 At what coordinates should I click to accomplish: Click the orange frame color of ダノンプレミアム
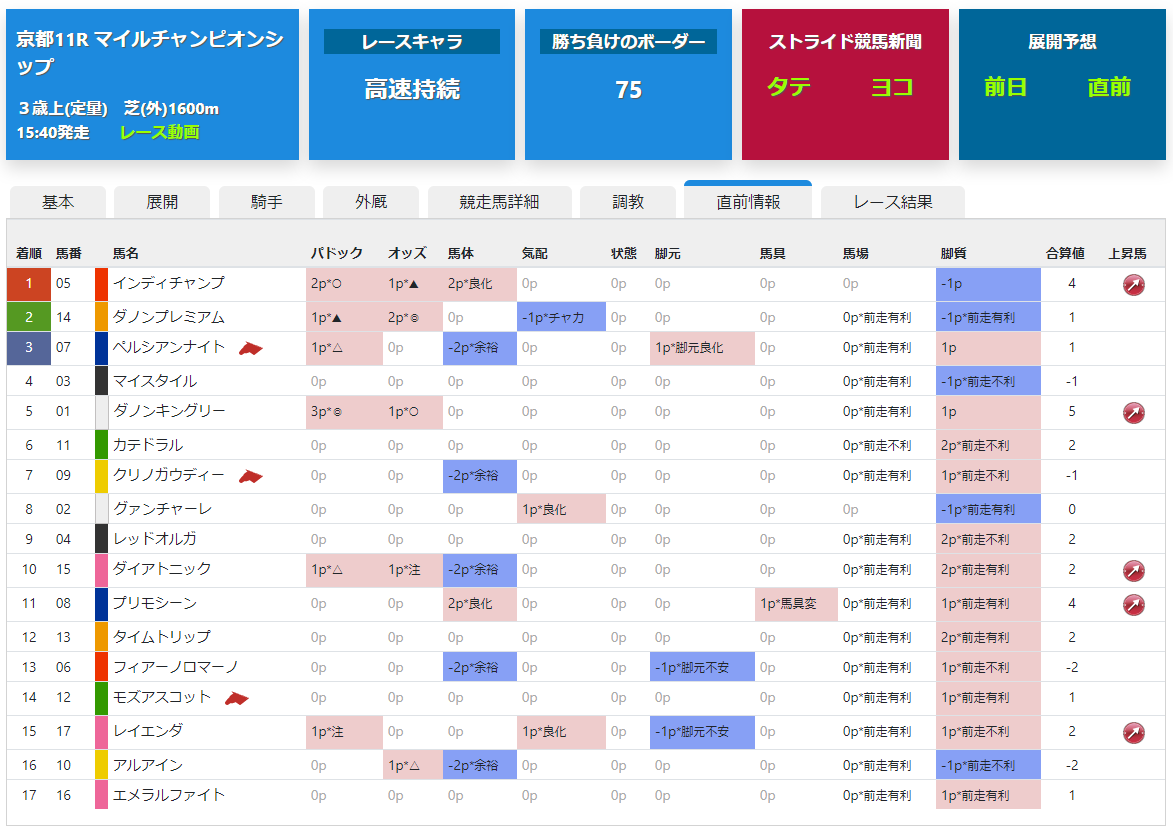click(x=102, y=317)
